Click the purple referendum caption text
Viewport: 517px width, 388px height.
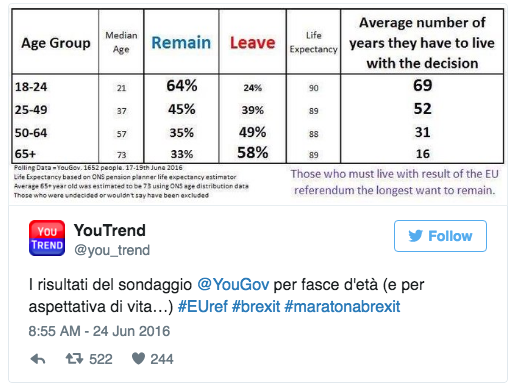click(395, 182)
